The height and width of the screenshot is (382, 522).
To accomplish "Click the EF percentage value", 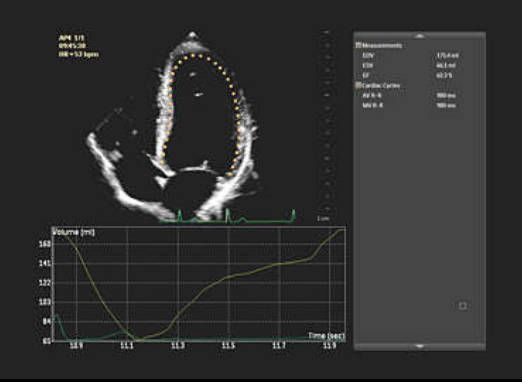I will click(x=444, y=75).
